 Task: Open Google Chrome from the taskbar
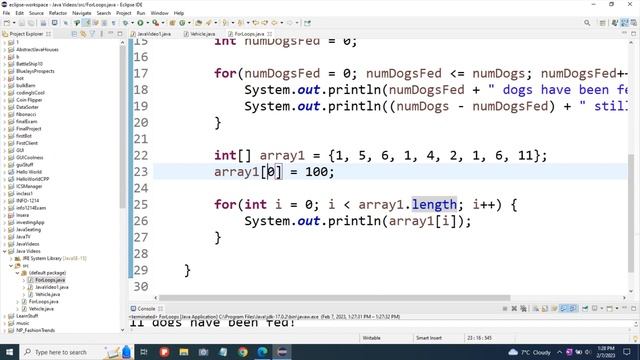pos(243,352)
